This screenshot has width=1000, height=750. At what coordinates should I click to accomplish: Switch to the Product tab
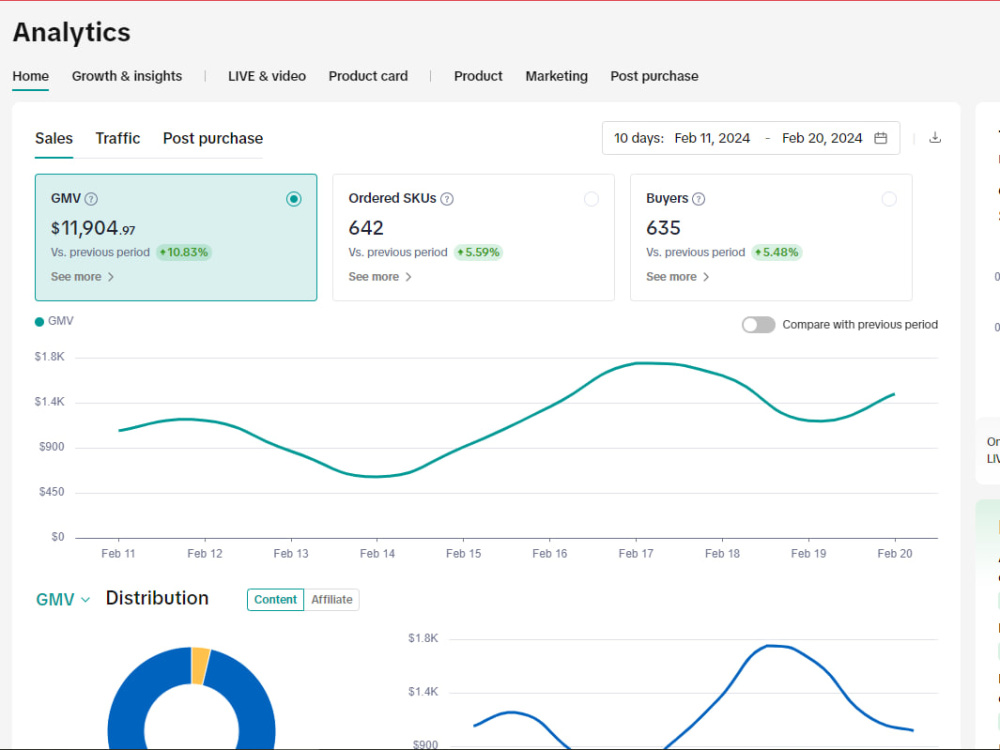(478, 76)
